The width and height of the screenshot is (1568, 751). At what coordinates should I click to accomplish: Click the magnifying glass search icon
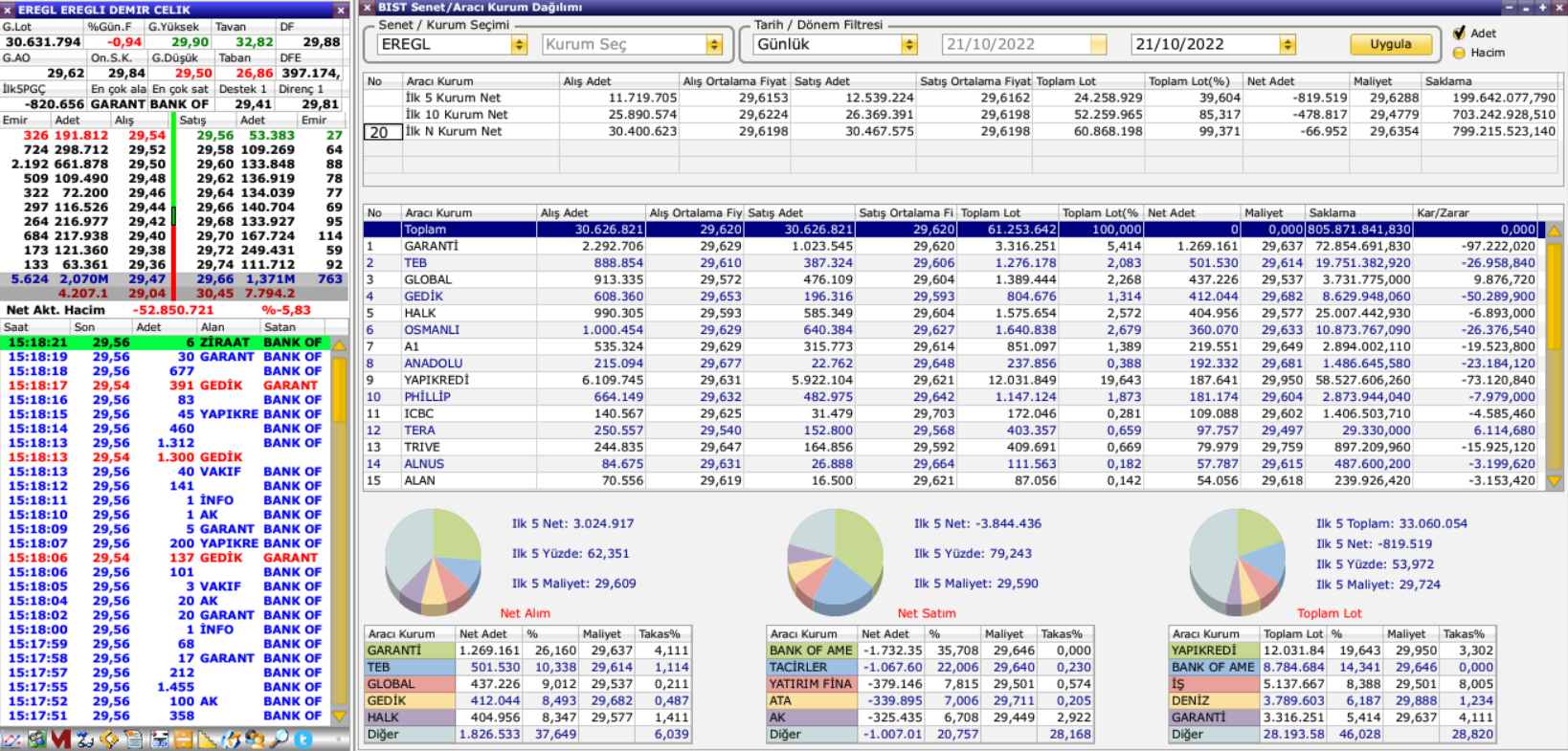pos(280,740)
